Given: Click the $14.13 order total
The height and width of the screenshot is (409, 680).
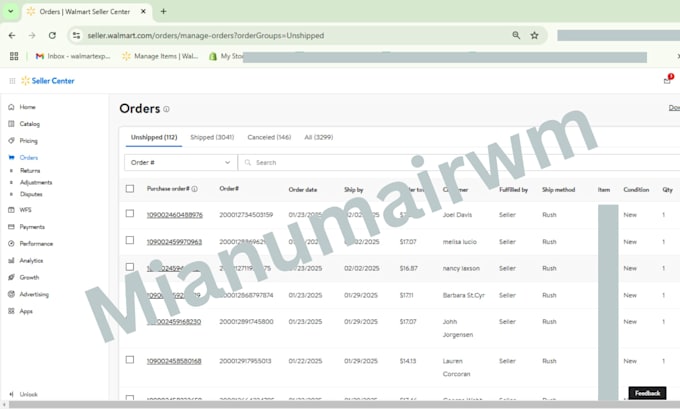Looking at the screenshot, I should (x=408, y=361).
